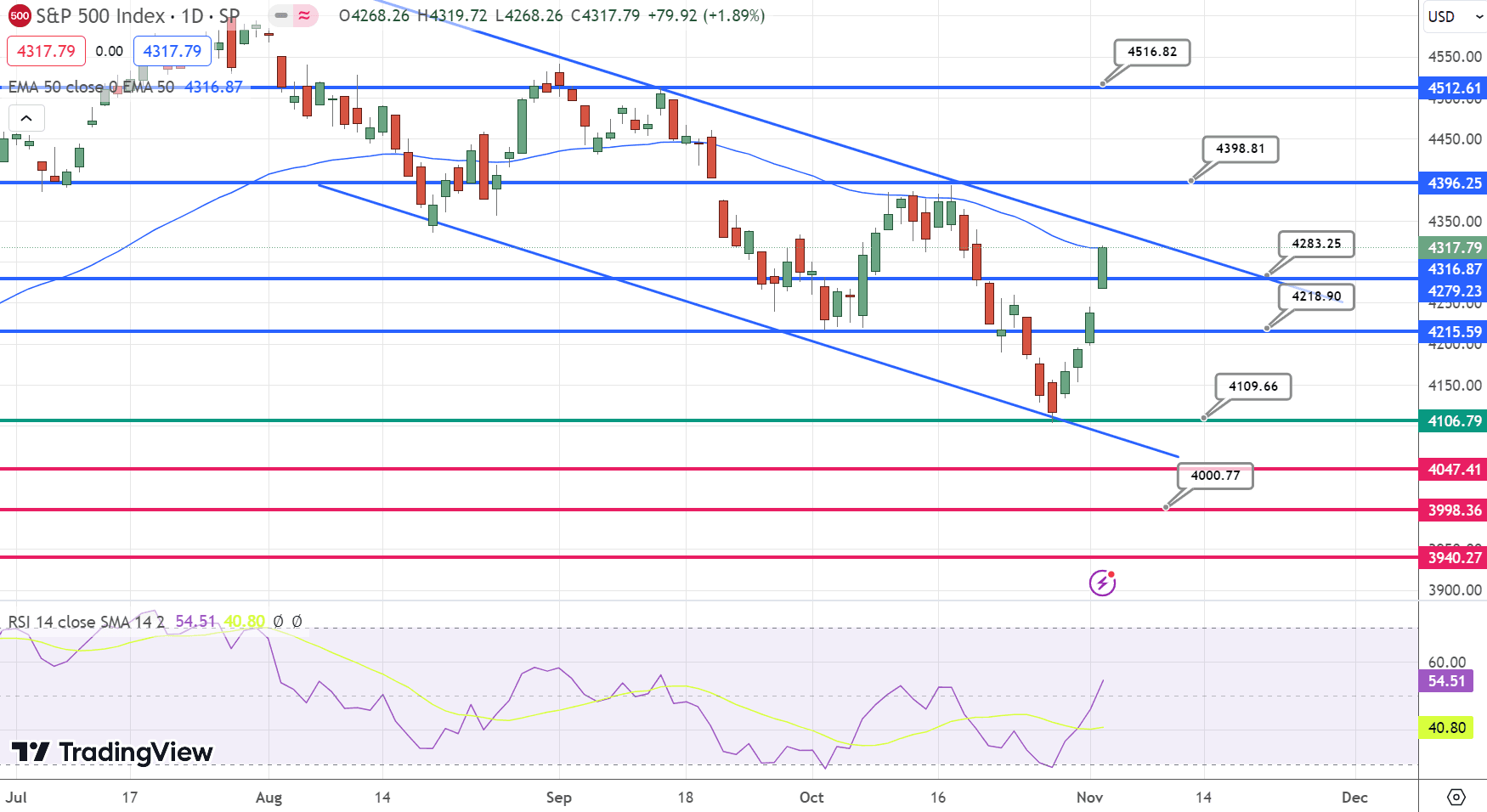Screen dimensions: 1487x812
Task: Click the red 4047.41 price axis label
Action: tap(1454, 470)
